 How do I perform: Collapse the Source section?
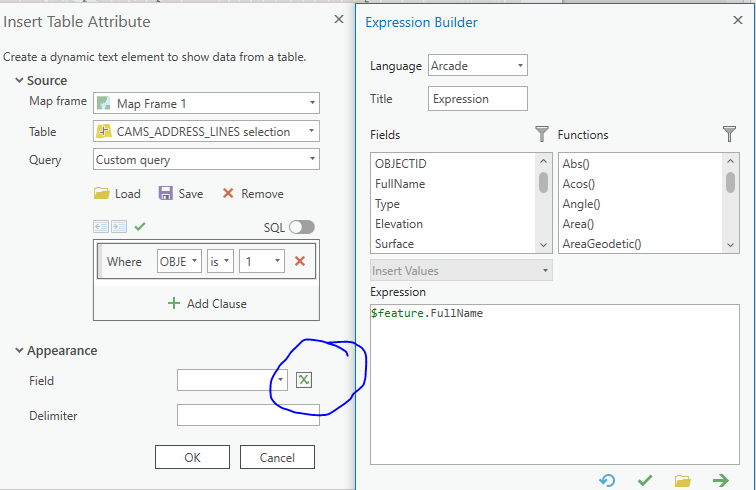tap(20, 80)
